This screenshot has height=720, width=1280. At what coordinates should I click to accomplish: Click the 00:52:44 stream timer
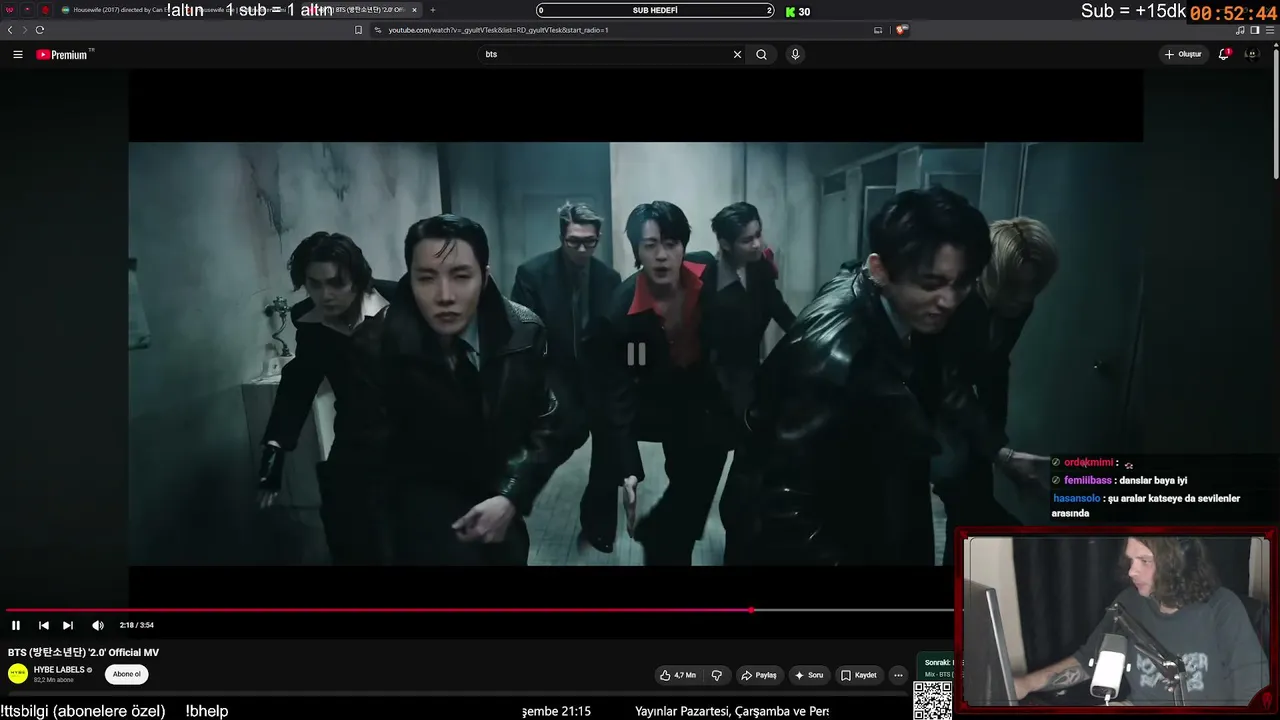coord(1233,13)
